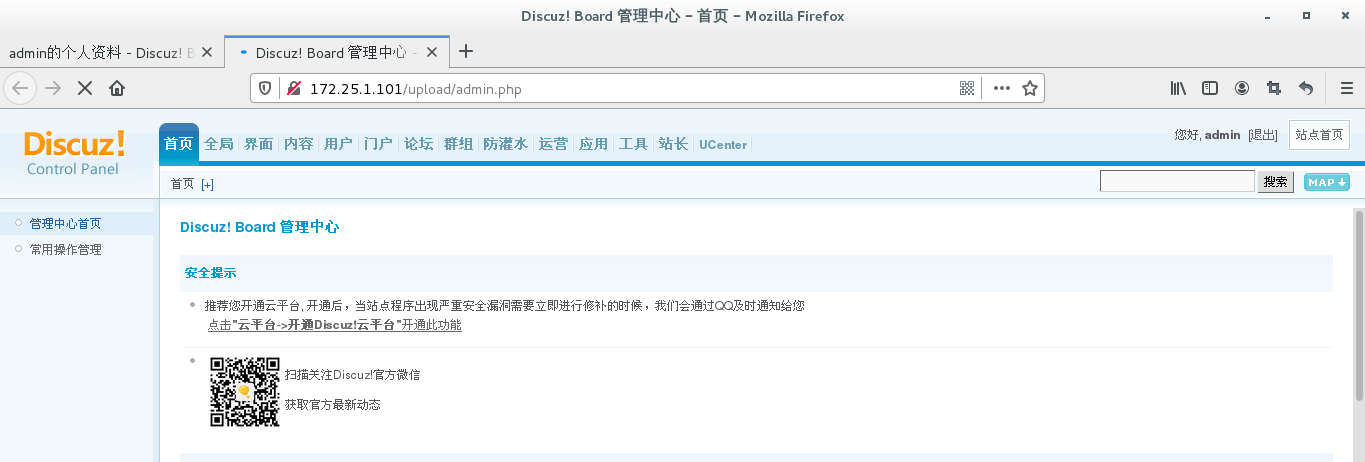1365x462 pixels.
Task: Open the 站长 menu
Action: [x=673, y=144]
